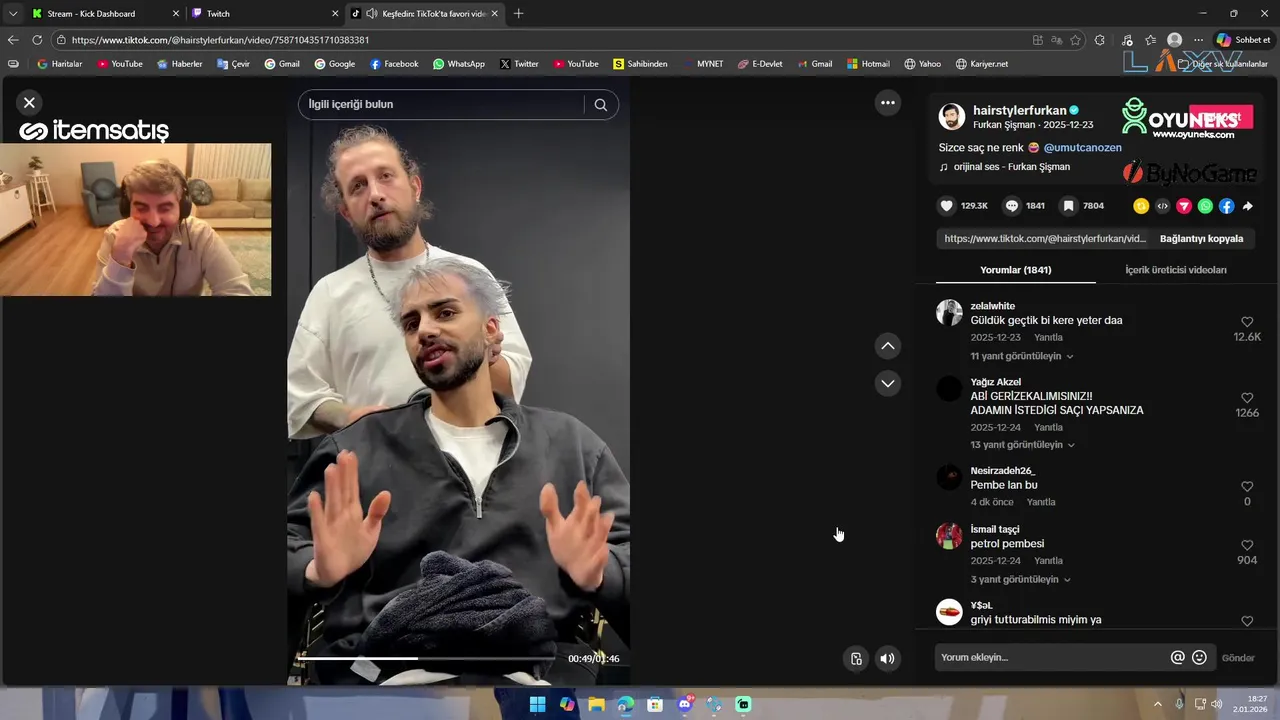Like İsmail taşçi's comment
Image resolution: width=1280 pixels, height=720 pixels.
1247,545
